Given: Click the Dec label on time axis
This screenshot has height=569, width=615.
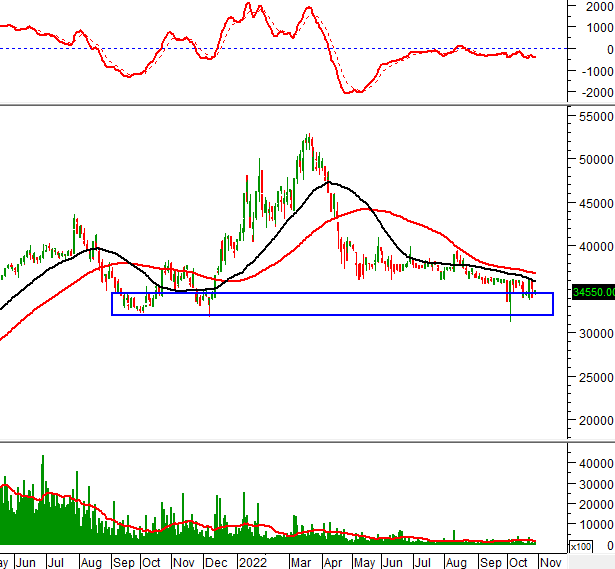Looking at the screenshot, I should click(216, 562).
